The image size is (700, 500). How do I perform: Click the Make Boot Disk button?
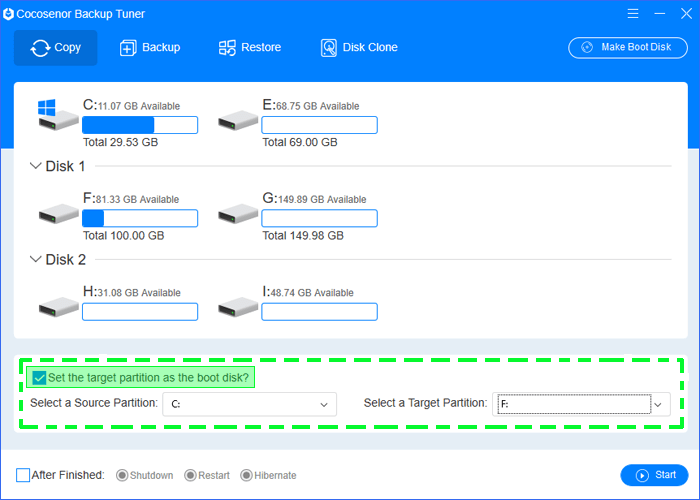tap(628, 47)
